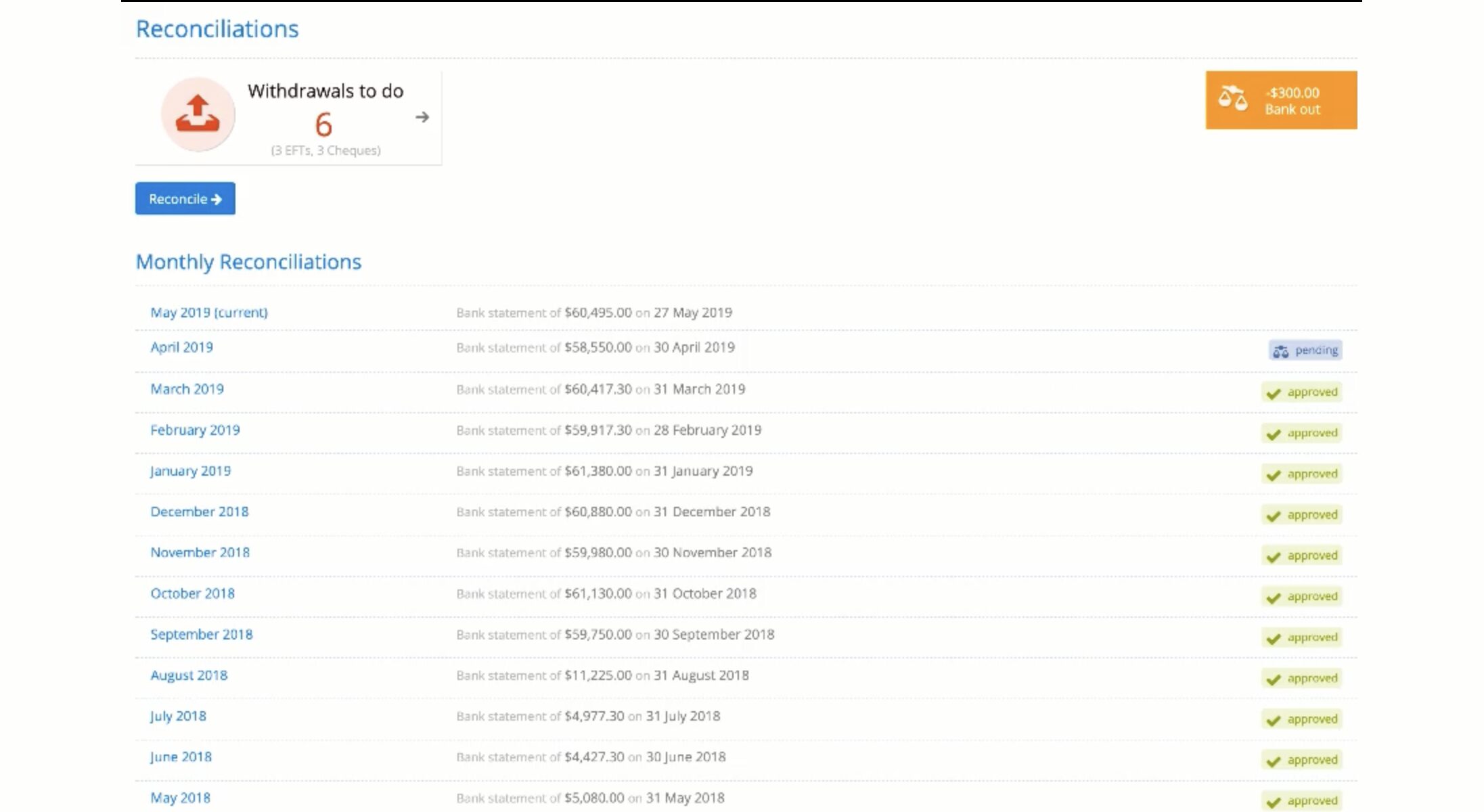Click the approved badge for October 2018
Screen dimensions: 1484x812
coord(1301,597)
